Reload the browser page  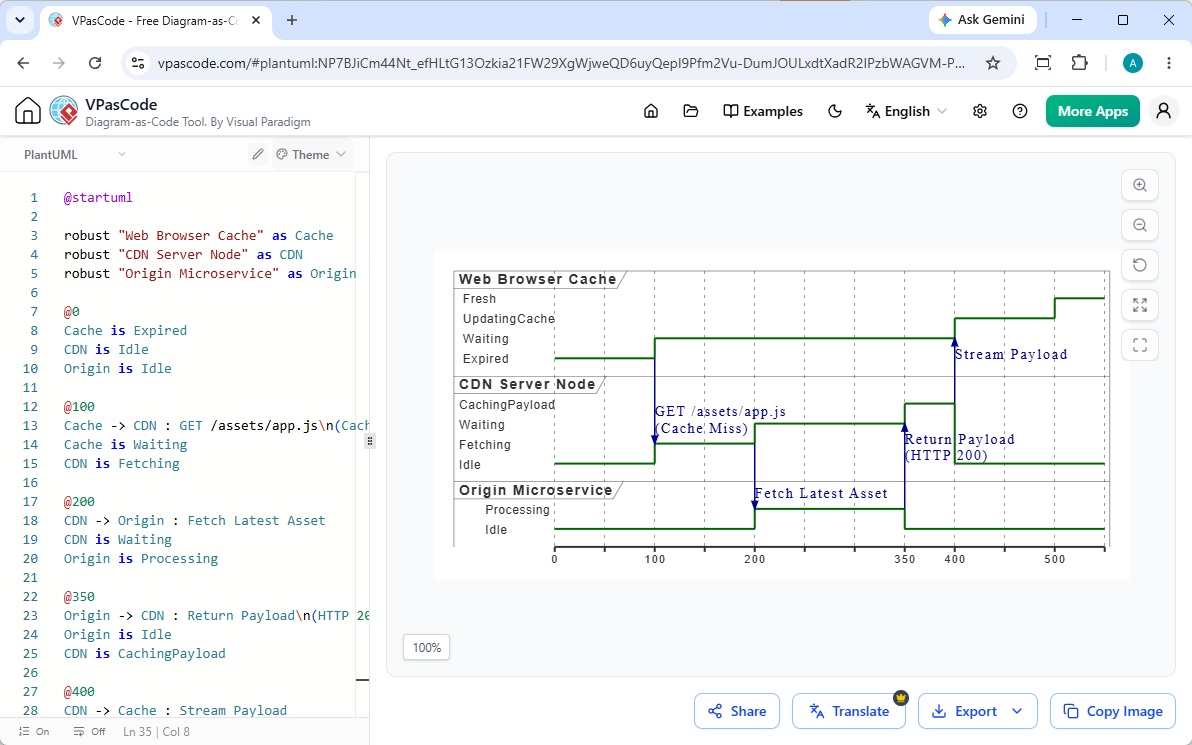click(95, 63)
